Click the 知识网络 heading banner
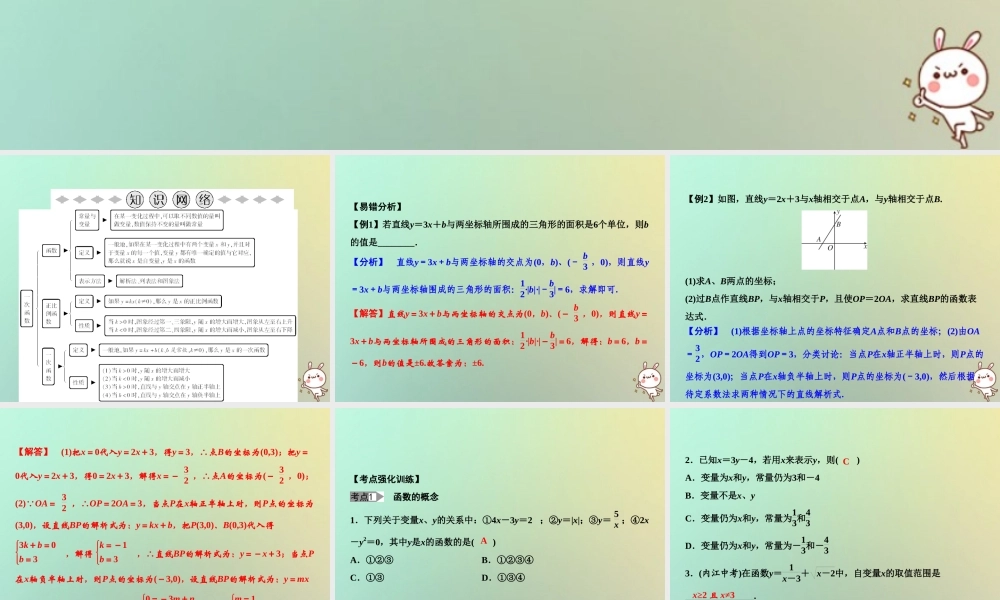Image resolution: width=1000 pixels, height=600 pixels. [x=170, y=200]
